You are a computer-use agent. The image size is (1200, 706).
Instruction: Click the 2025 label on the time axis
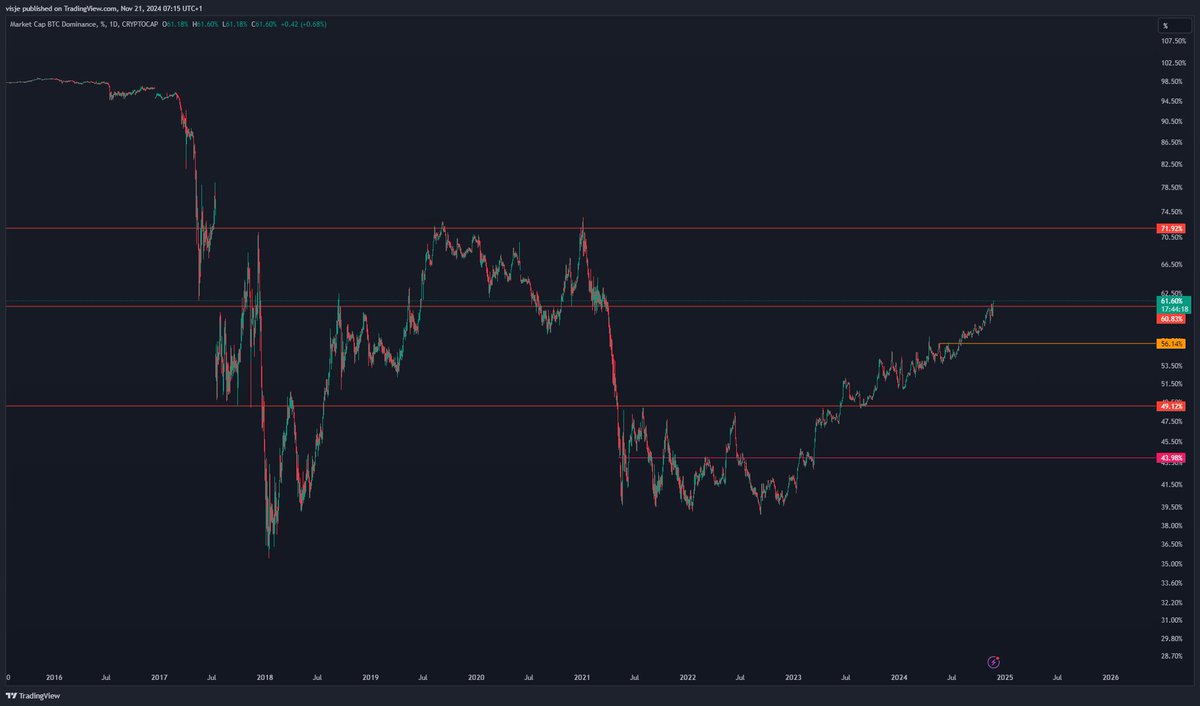(x=1005, y=677)
